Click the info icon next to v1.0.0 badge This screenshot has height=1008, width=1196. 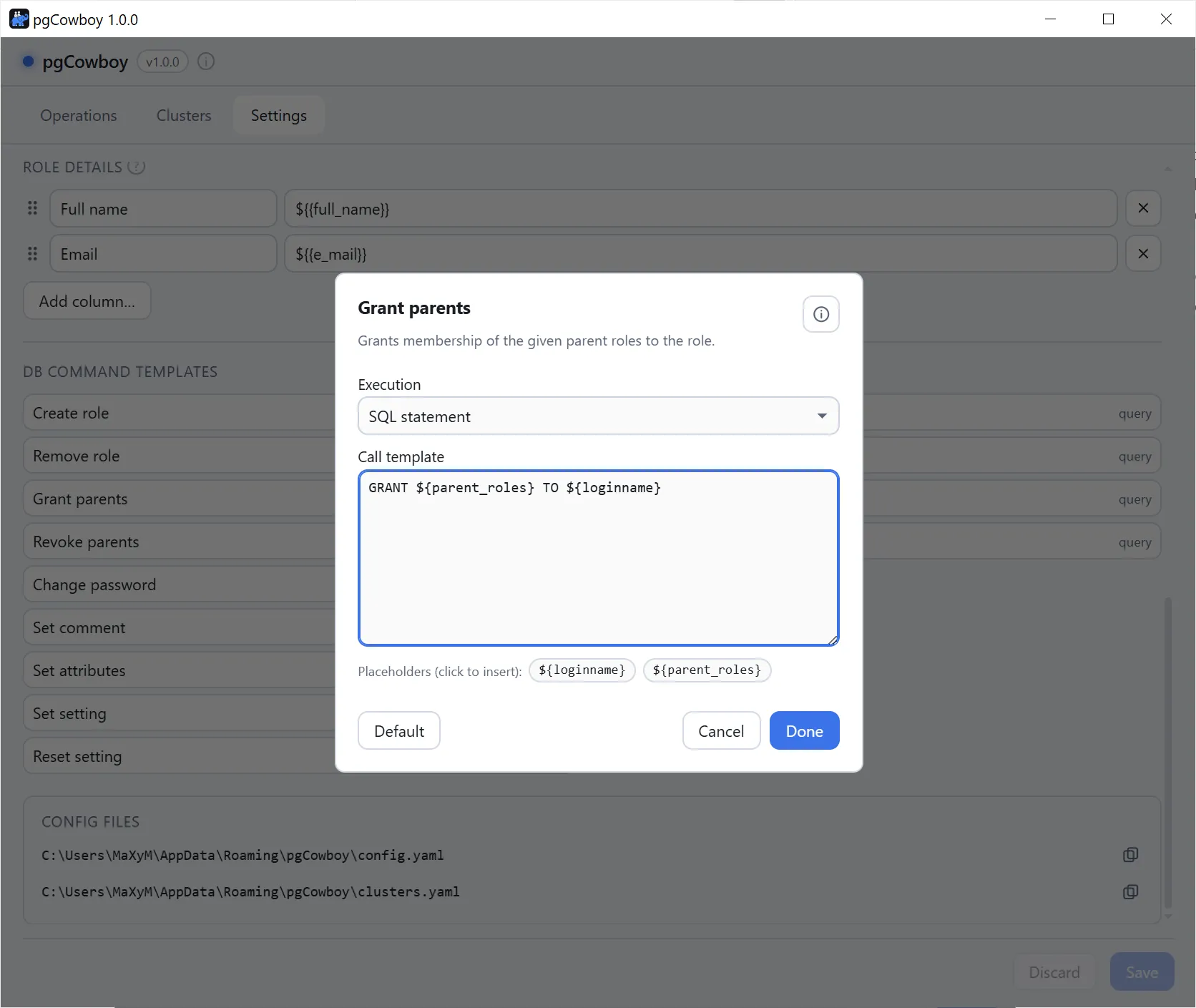coord(206,62)
